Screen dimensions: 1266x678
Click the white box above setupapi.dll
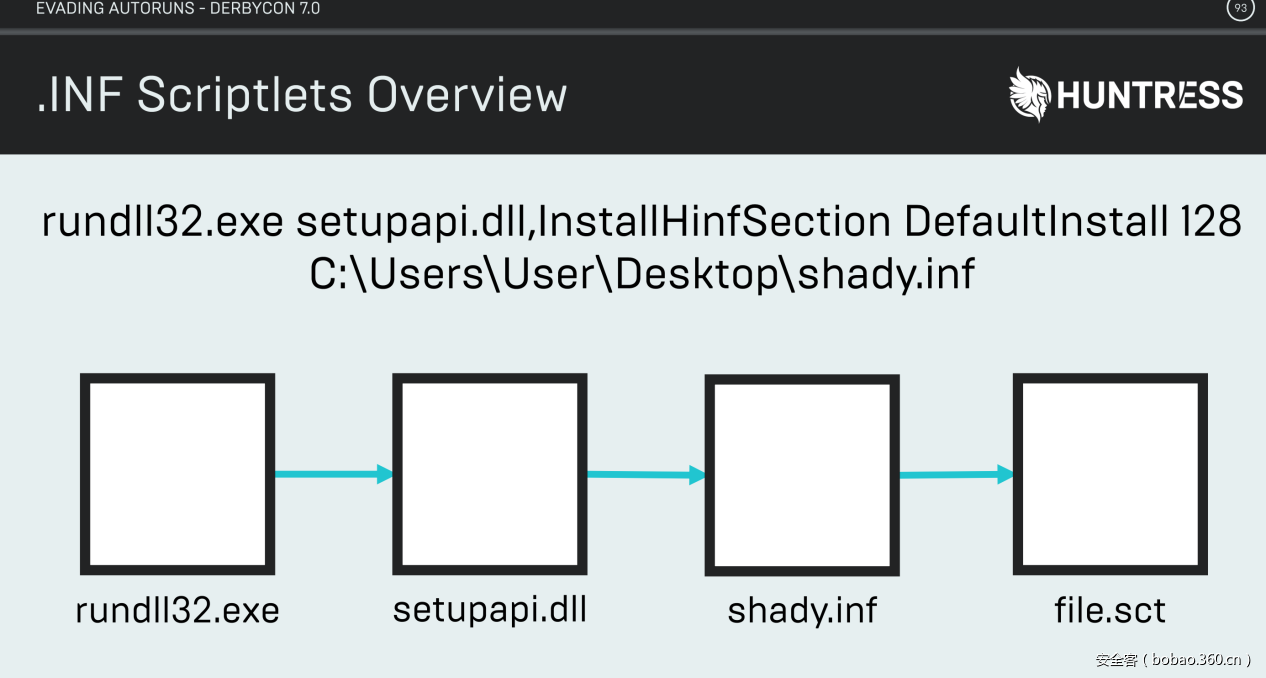(489, 474)
